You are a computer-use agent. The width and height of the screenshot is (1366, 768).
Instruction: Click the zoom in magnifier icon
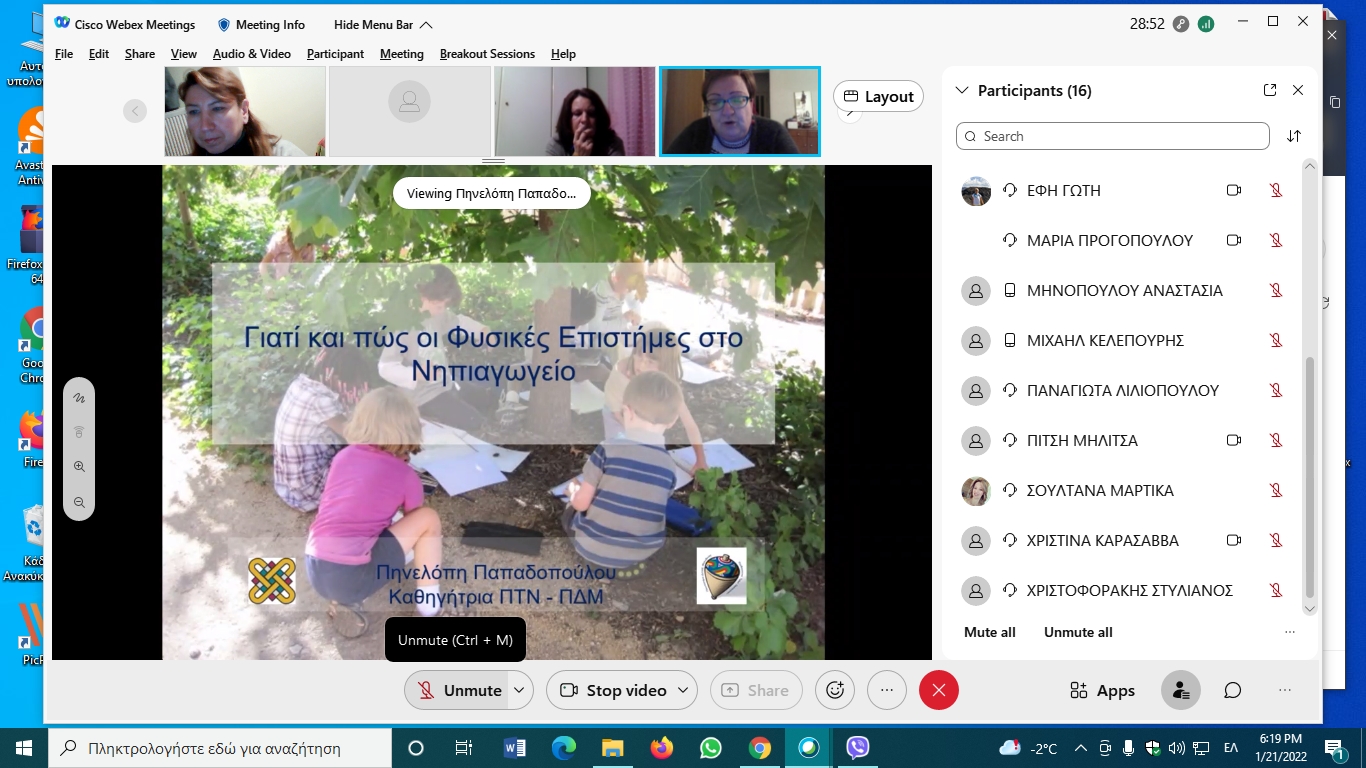pos(79,467)
